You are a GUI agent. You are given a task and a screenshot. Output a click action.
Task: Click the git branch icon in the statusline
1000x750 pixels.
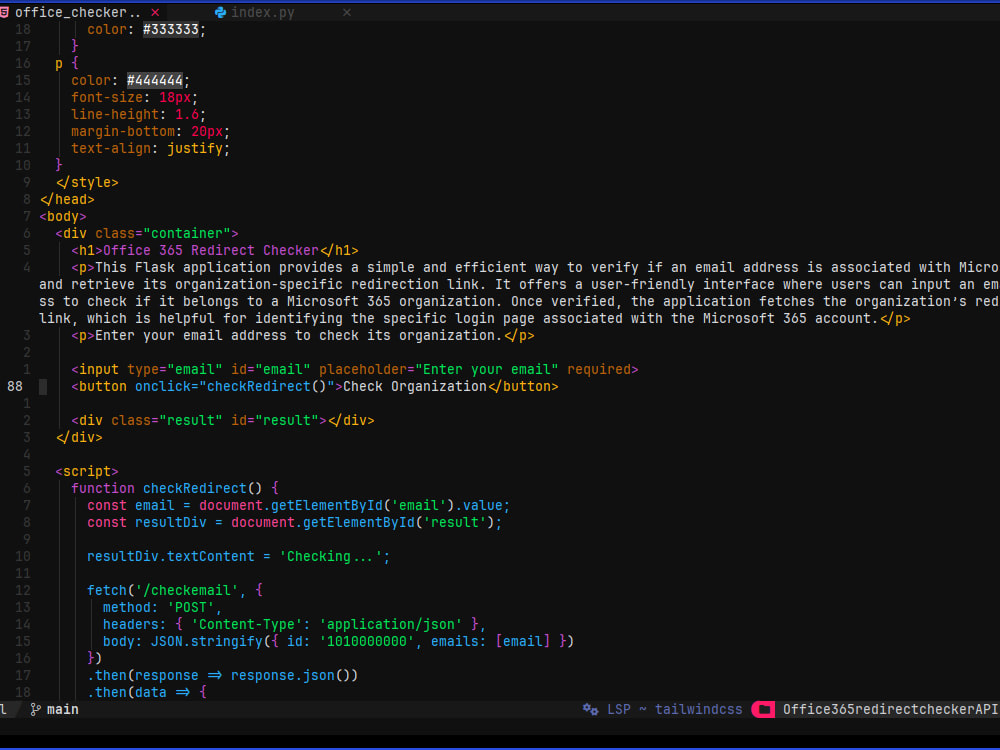pos(36,709)
